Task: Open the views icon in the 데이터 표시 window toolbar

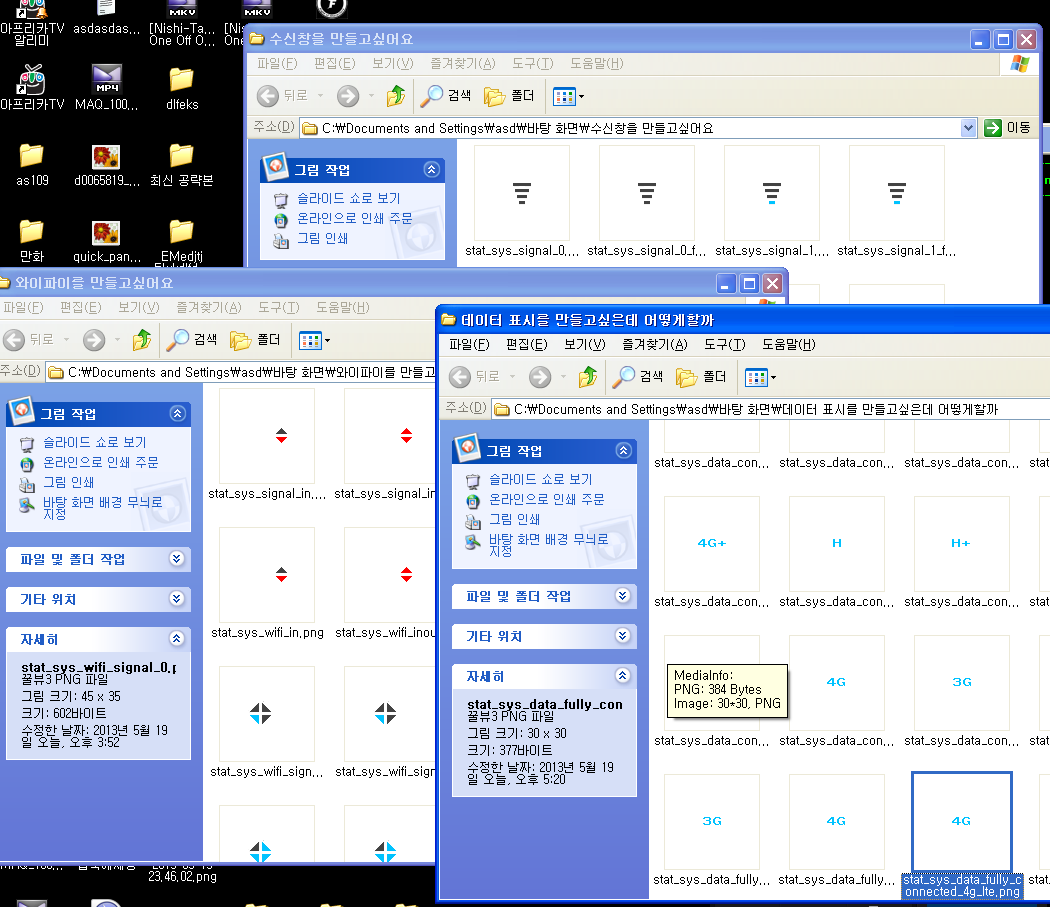Action: pos(761,377)
